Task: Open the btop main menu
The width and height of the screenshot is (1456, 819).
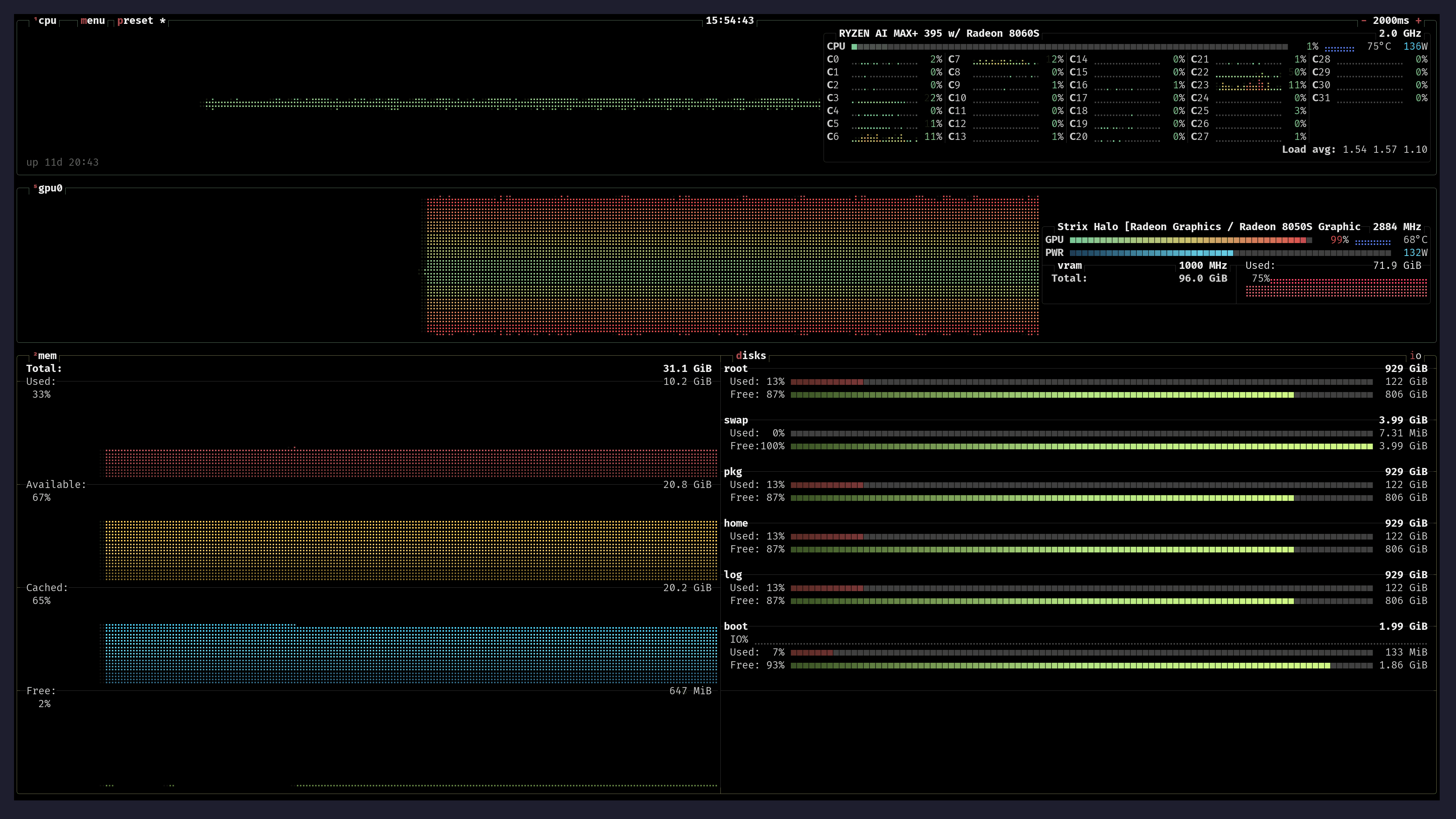Action: (x=91, y=21)
